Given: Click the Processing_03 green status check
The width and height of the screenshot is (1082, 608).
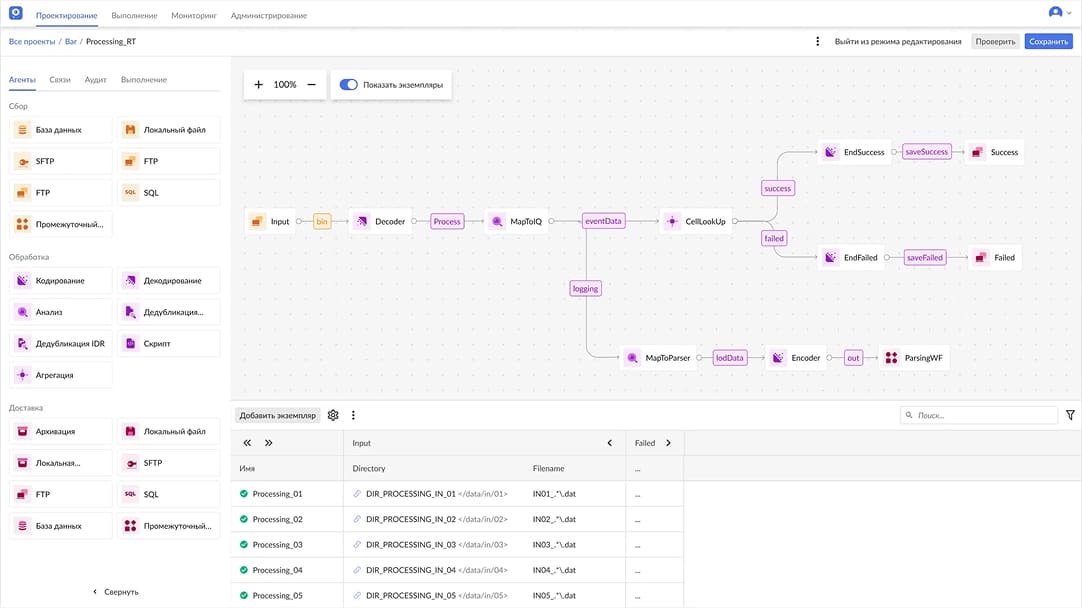Looking at the screenshot, I should (244, 545).
